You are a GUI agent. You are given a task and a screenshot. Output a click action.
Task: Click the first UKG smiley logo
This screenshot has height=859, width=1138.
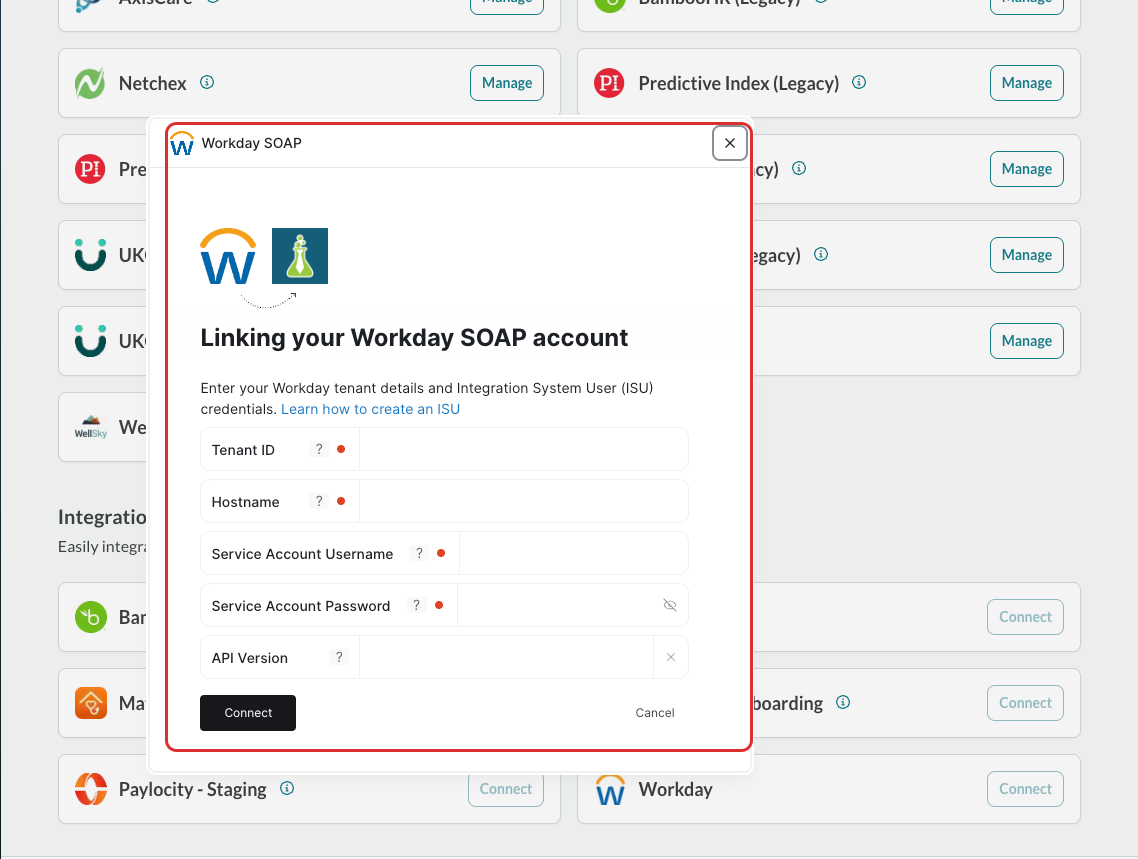click(90, 255)
